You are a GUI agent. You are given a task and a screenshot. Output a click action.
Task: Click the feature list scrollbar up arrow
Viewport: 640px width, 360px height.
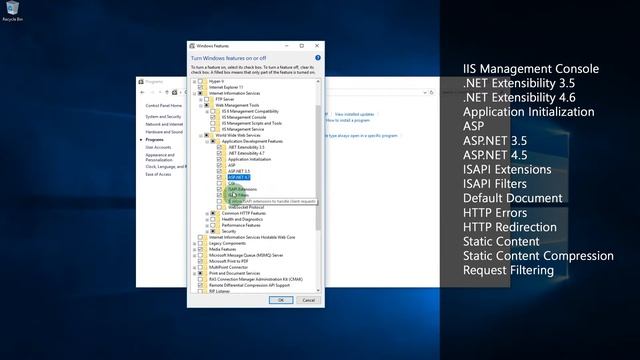(x=318, y=81)
